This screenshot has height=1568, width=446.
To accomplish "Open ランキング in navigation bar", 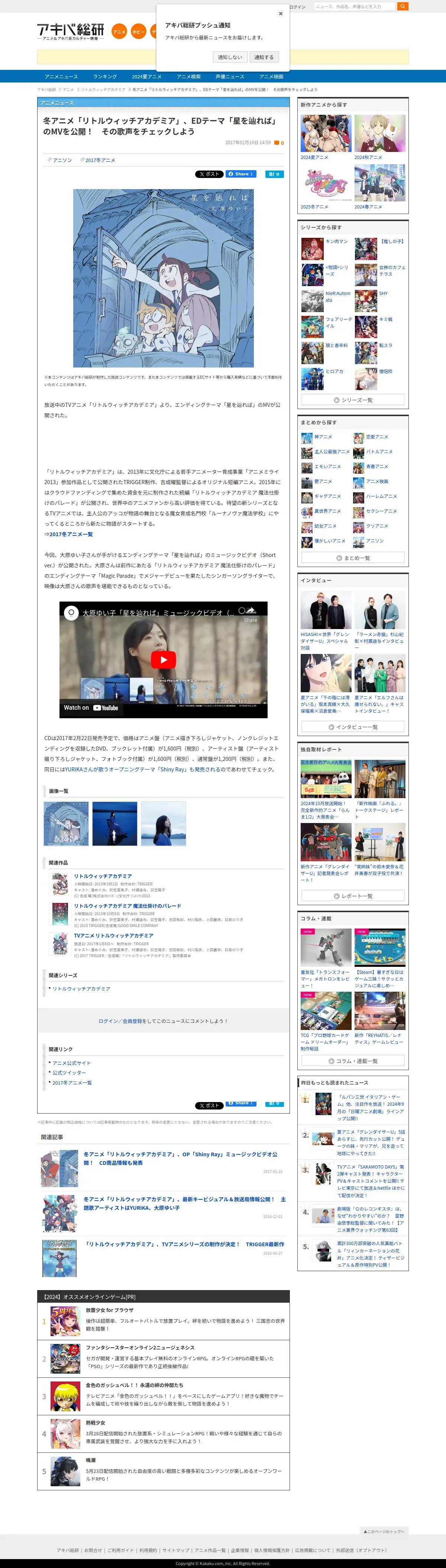I will pyautogui.click(x=105, y=77).
